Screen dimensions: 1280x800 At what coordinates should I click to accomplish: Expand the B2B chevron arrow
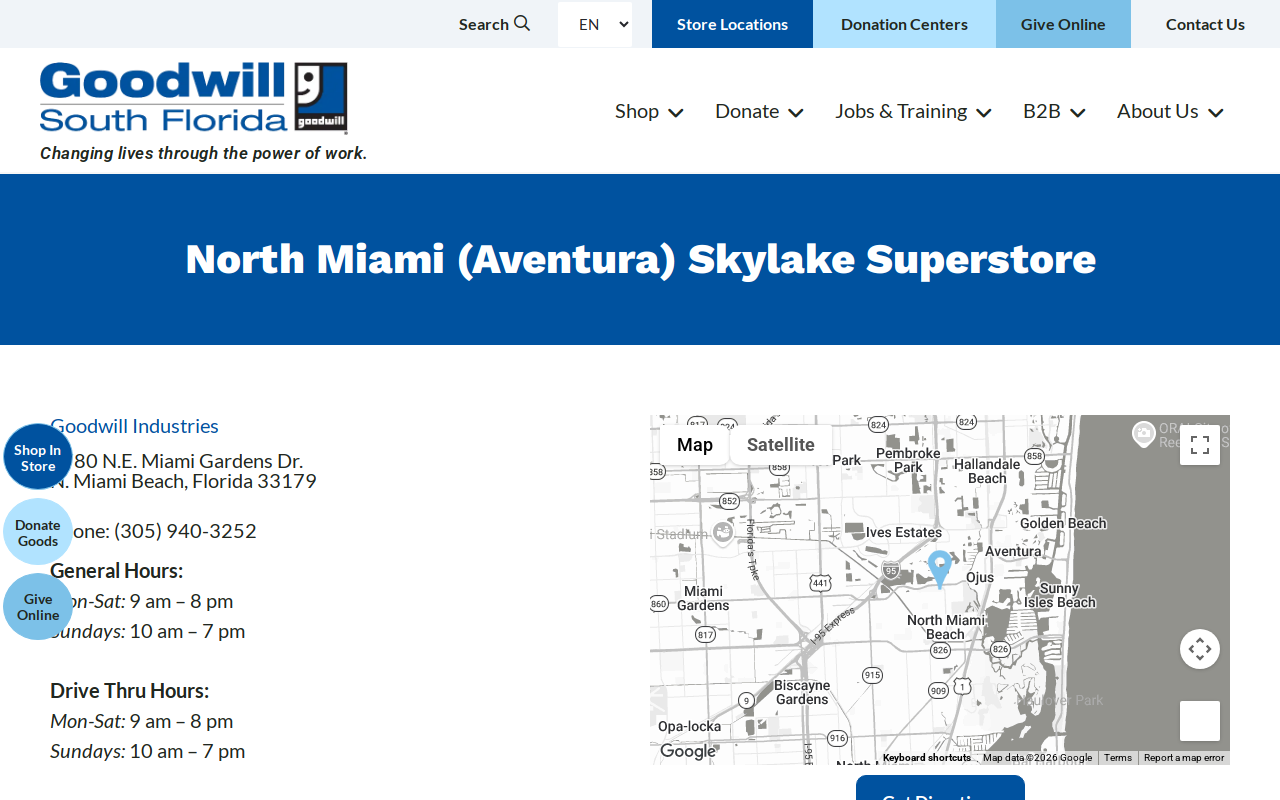tap(1078, 113)
